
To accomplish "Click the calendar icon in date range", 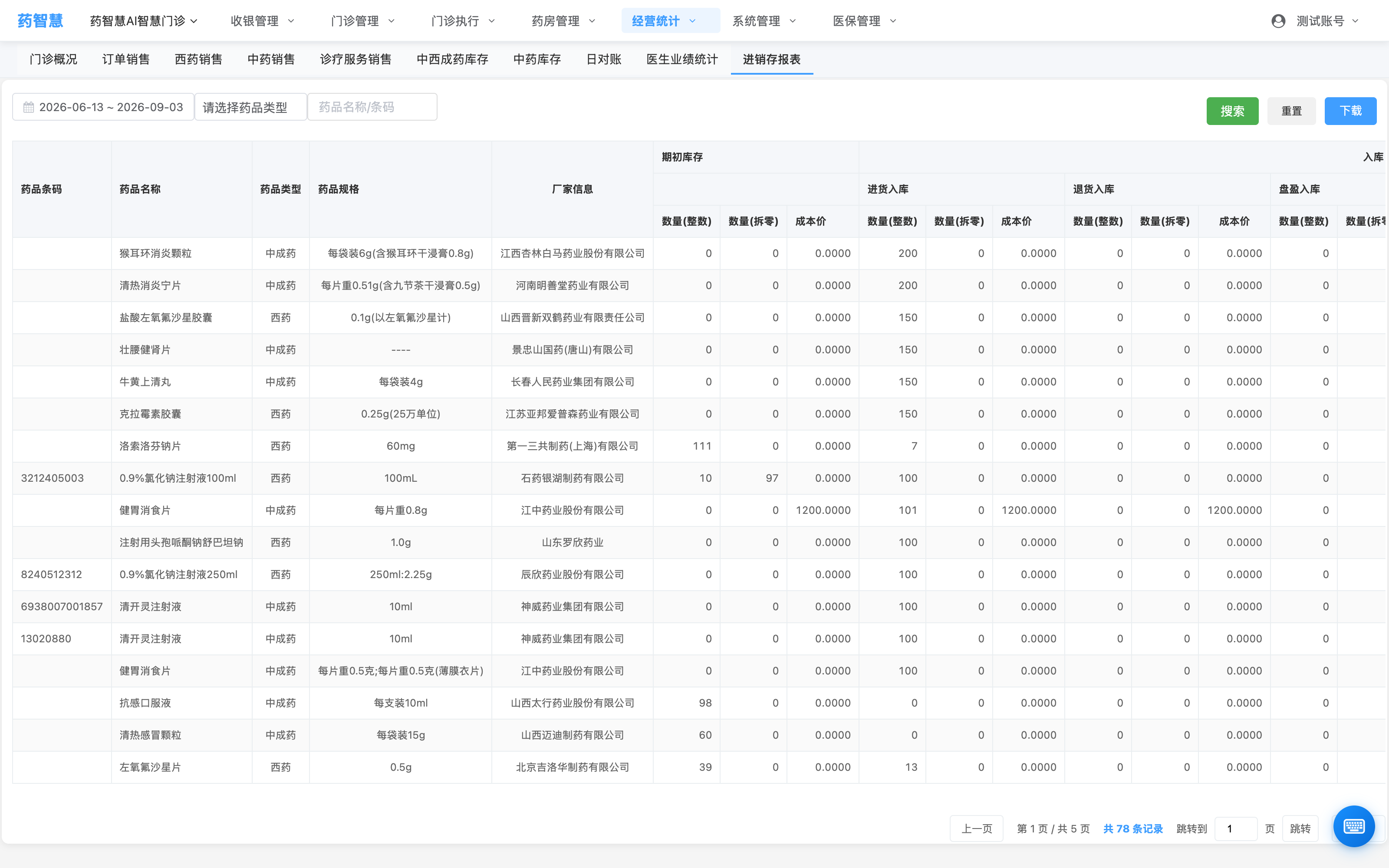I will point(28,107).
